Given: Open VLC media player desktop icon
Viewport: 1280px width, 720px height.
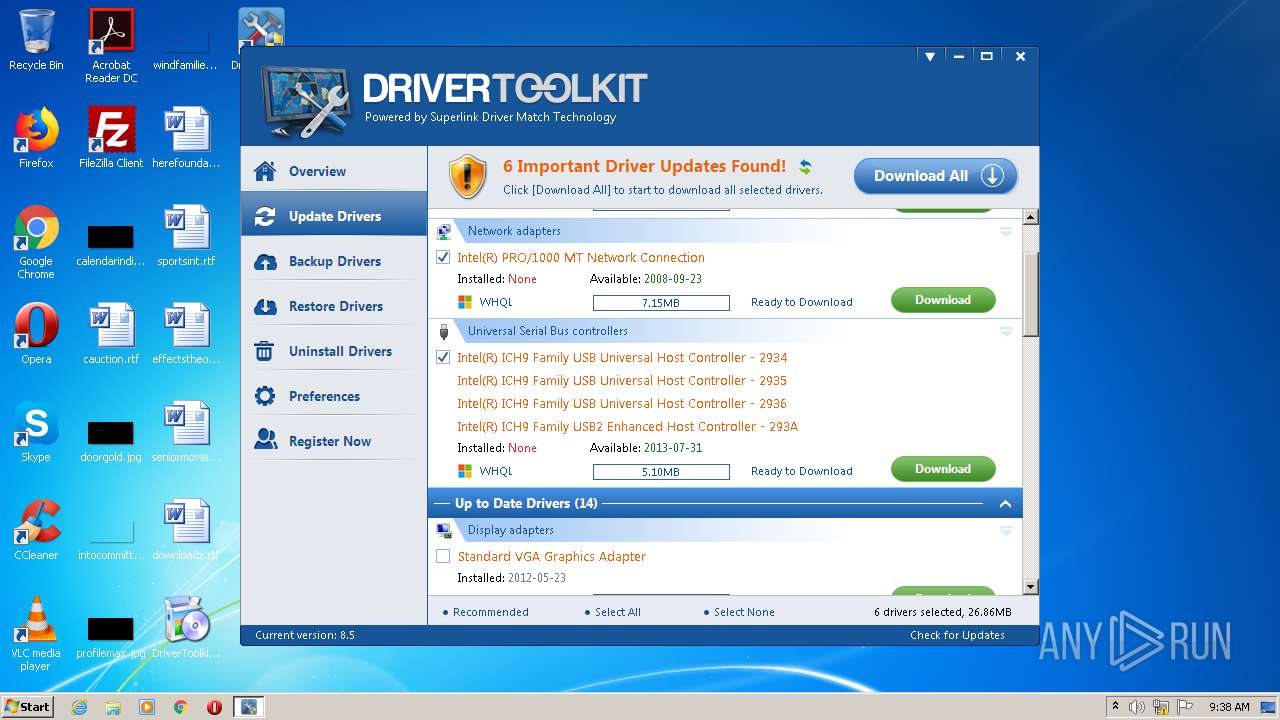Looking at the screenshot, I should (36, 634).
